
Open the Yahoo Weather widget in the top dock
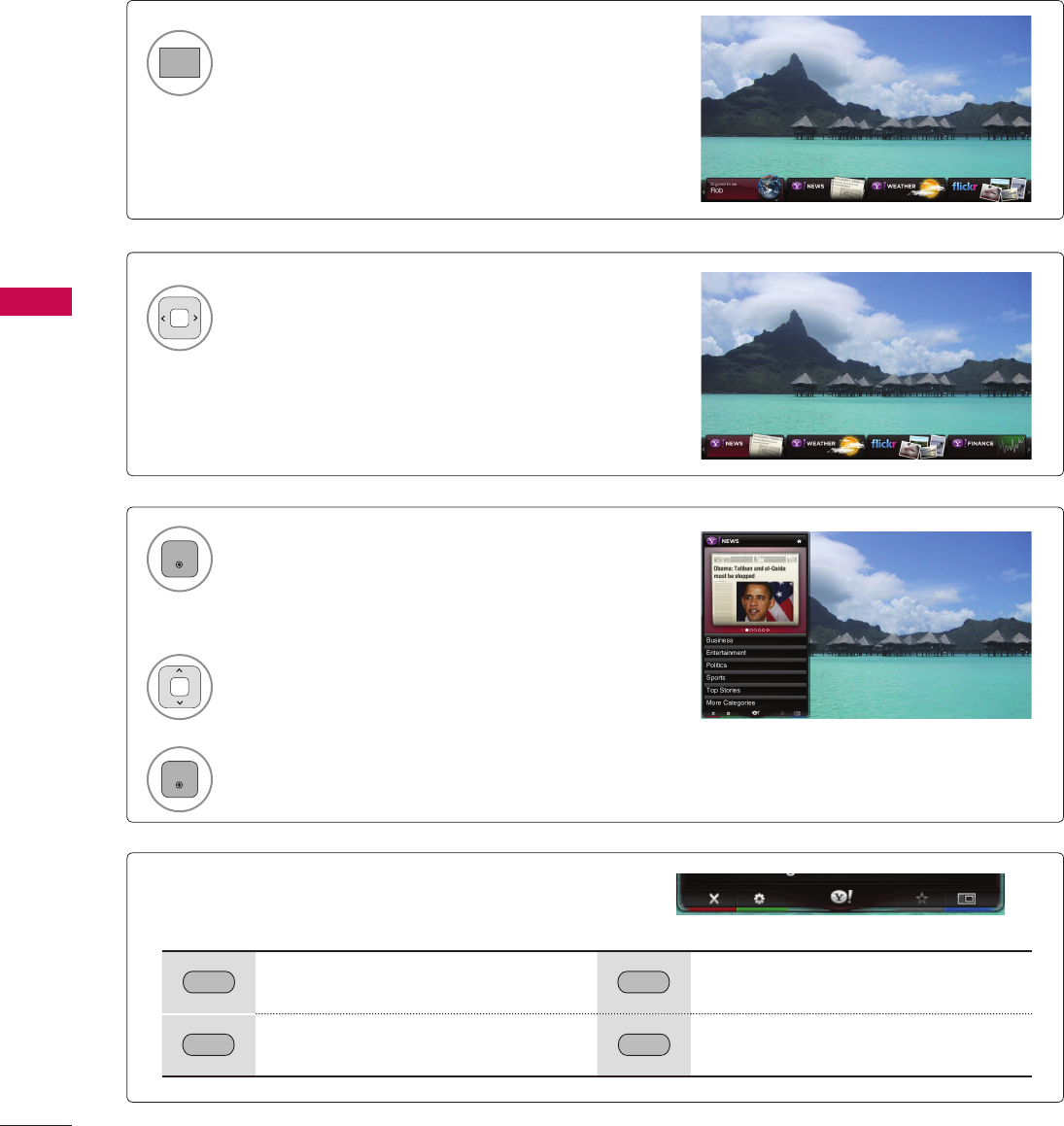907,188
